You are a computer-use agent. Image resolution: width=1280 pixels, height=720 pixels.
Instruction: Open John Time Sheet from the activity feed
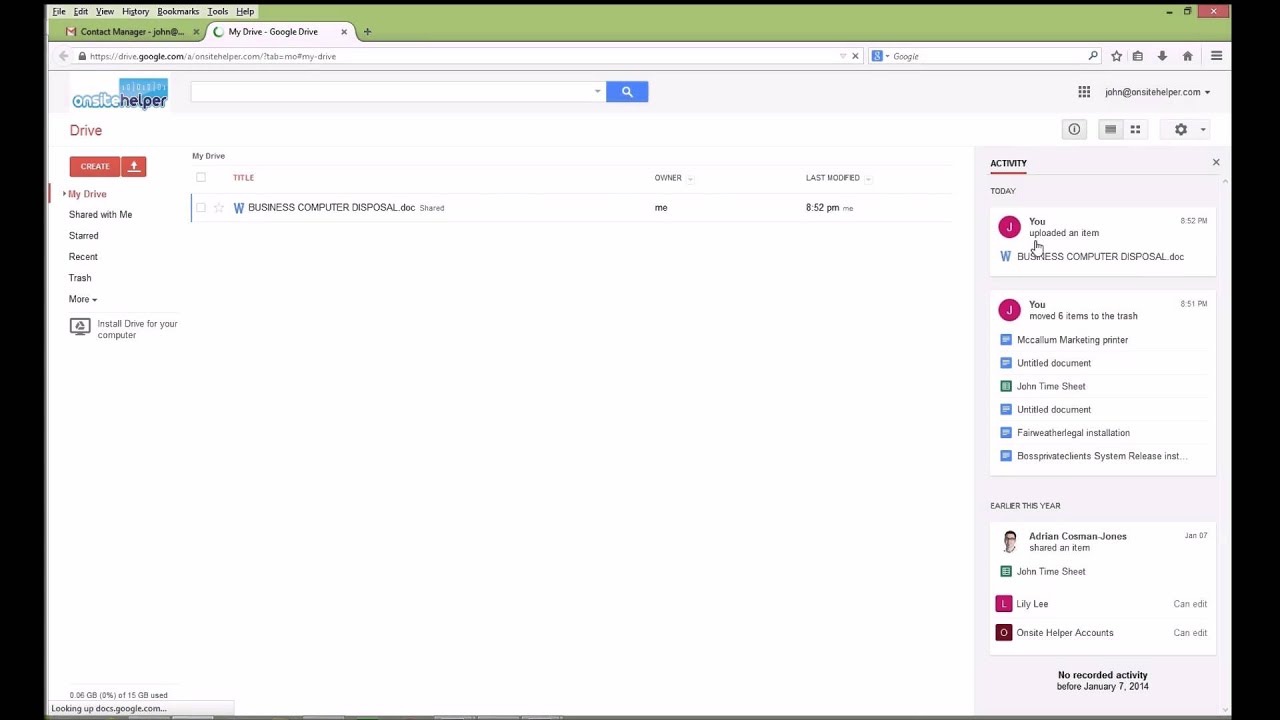(1050, 386)
